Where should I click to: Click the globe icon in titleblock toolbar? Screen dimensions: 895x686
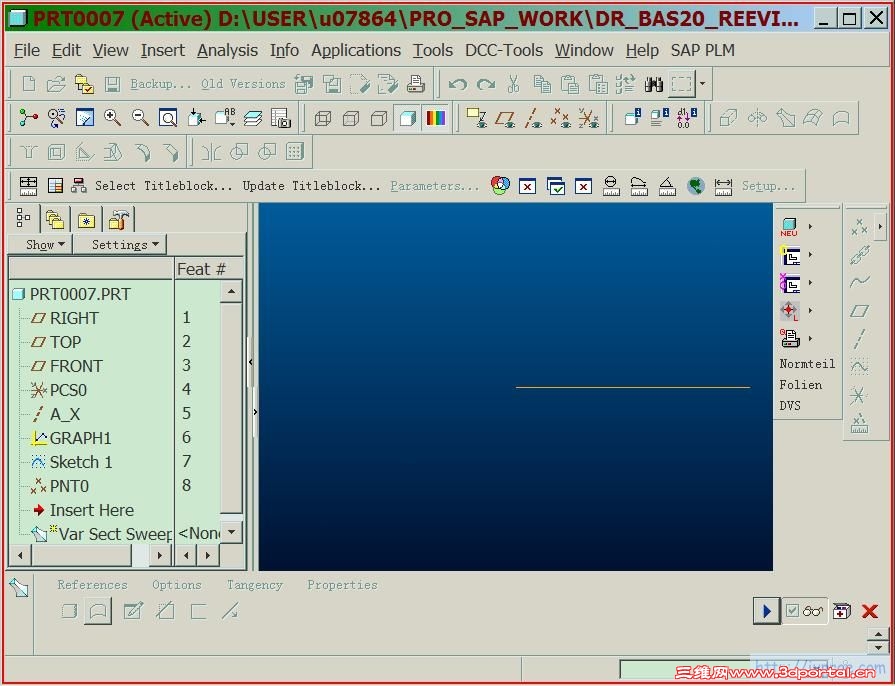(x=695, y=185)
